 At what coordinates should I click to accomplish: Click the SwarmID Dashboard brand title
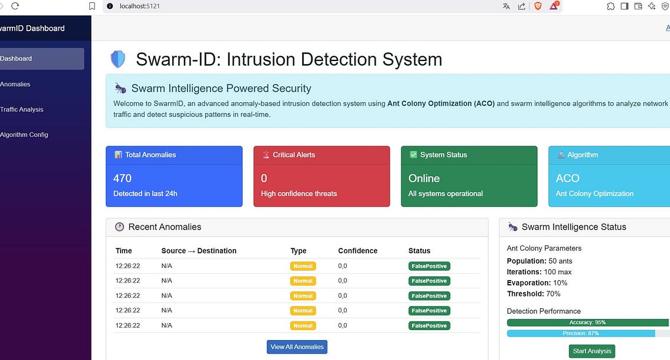(32, 28)
